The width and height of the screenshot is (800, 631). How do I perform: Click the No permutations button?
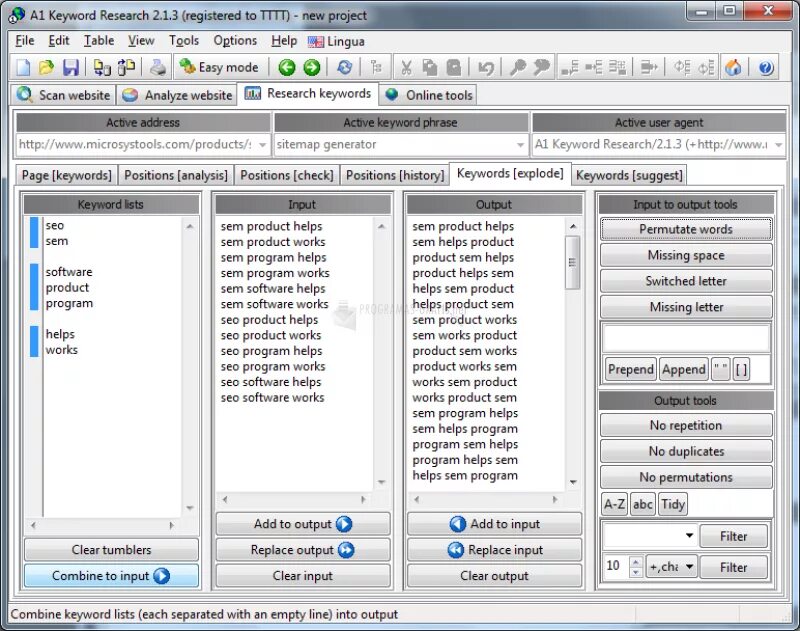(x=686, y=477)
